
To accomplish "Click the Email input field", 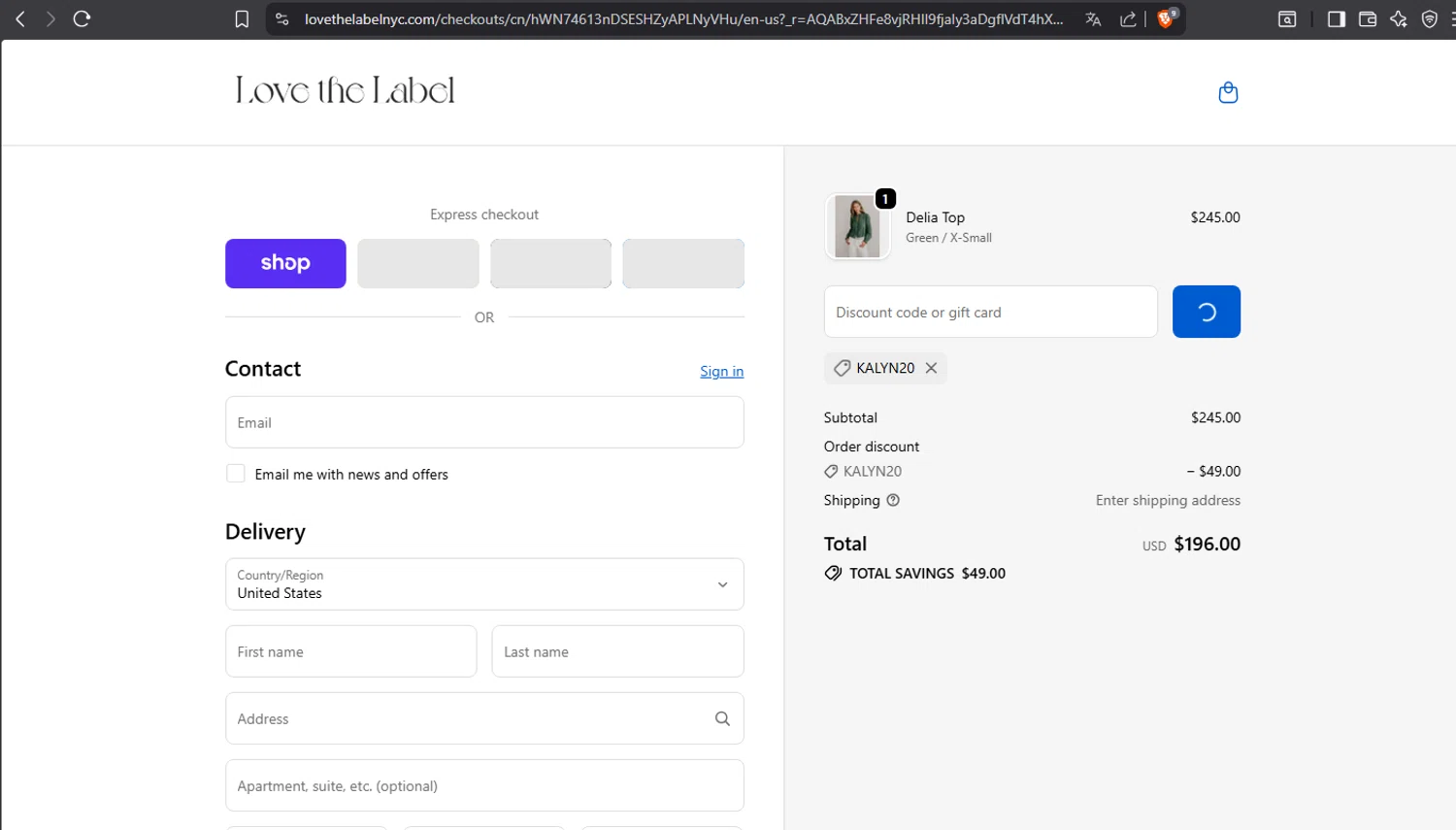I will coord(484,422).
